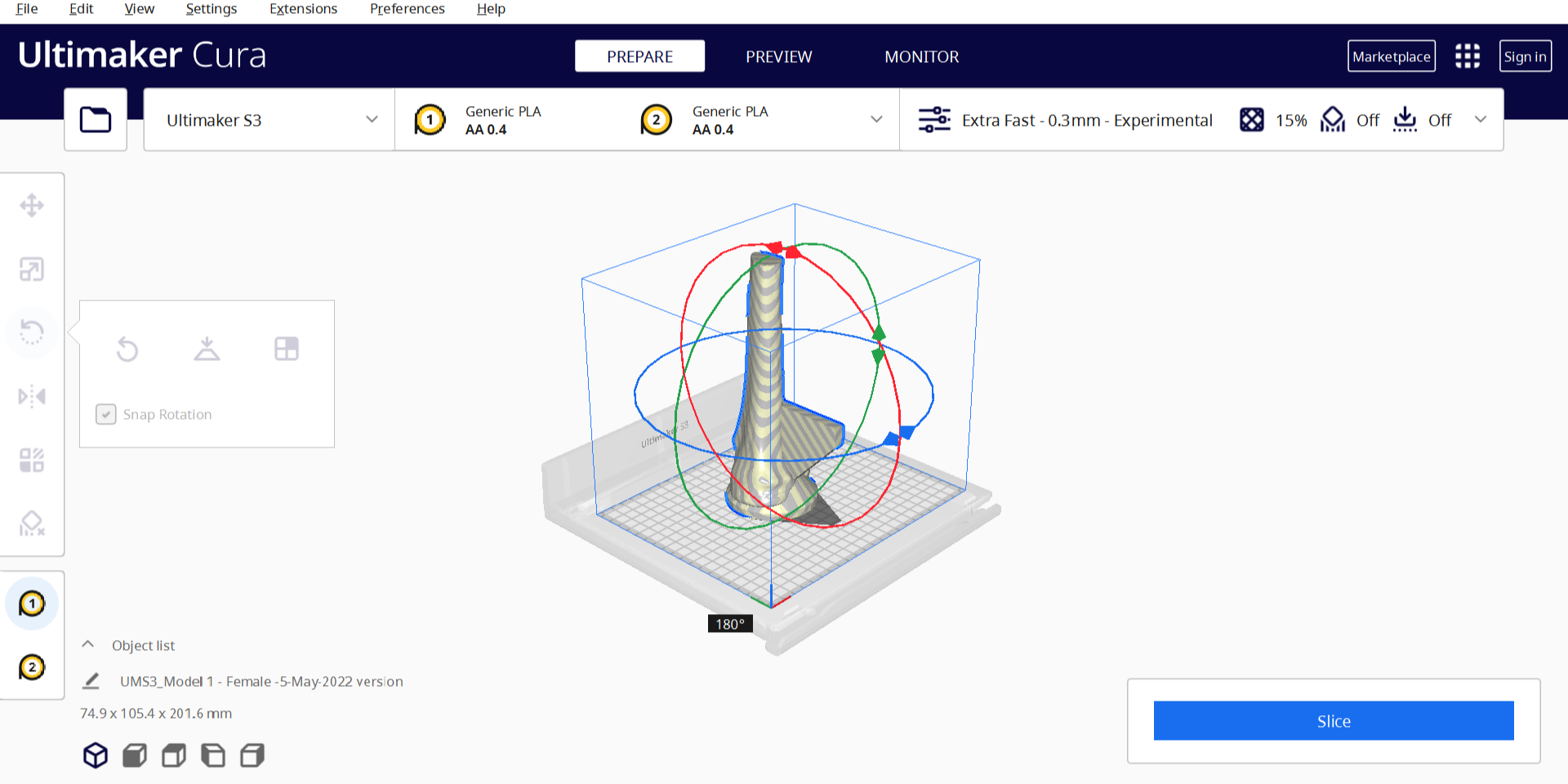
Task: Click the blue Slice button
Action: click(x=1333, y=721)
